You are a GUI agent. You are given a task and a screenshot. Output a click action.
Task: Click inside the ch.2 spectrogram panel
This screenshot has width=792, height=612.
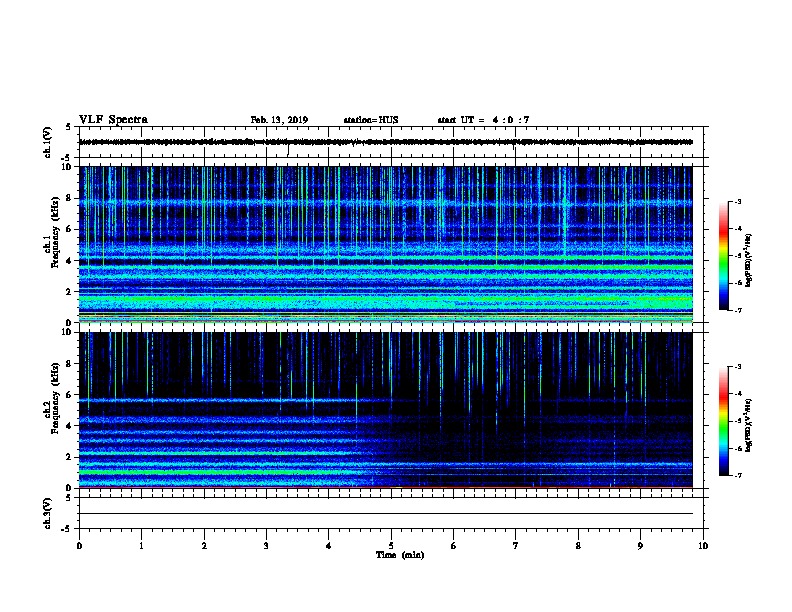(386, 410)
